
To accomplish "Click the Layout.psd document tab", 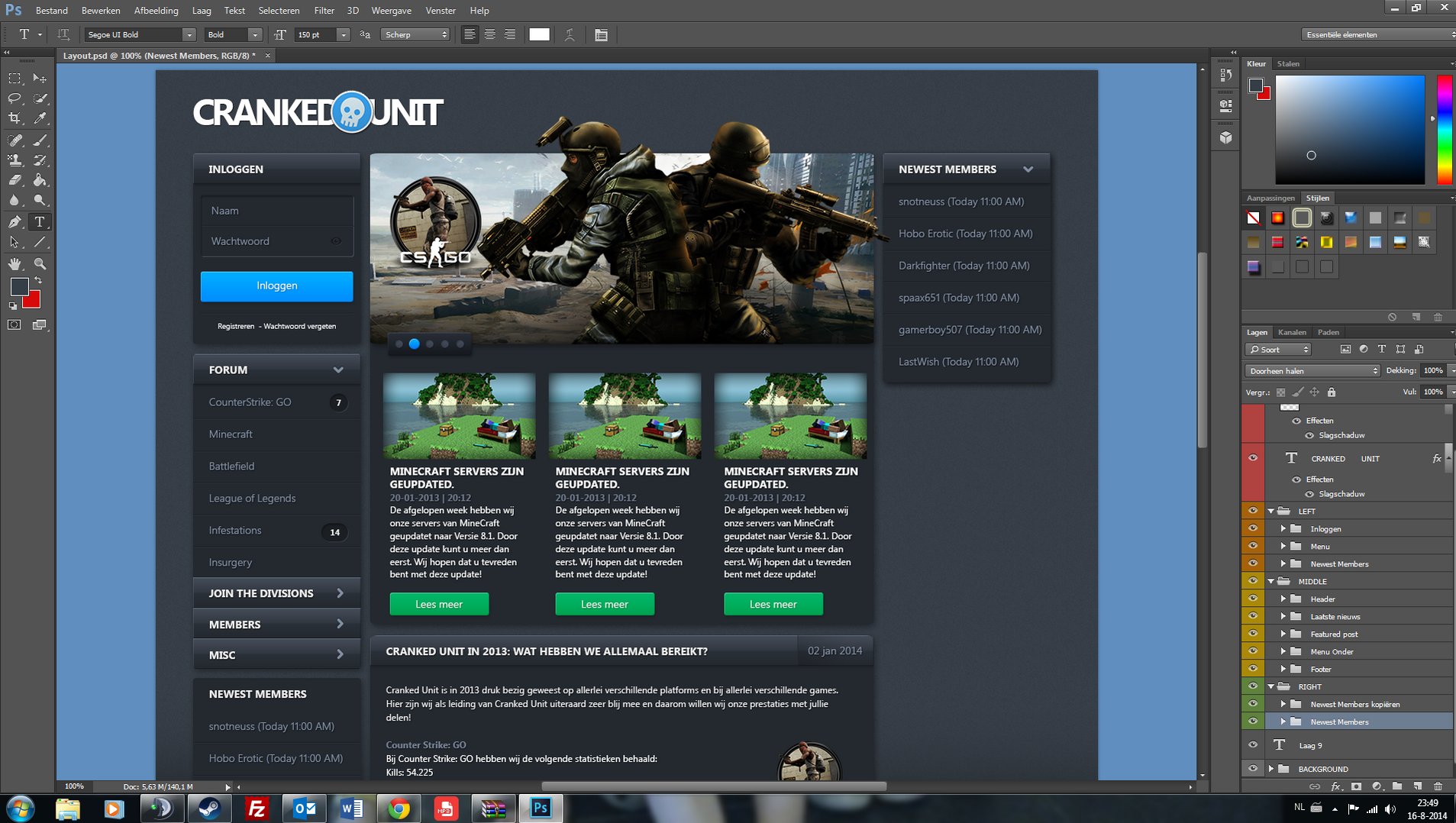I will 159,56.
